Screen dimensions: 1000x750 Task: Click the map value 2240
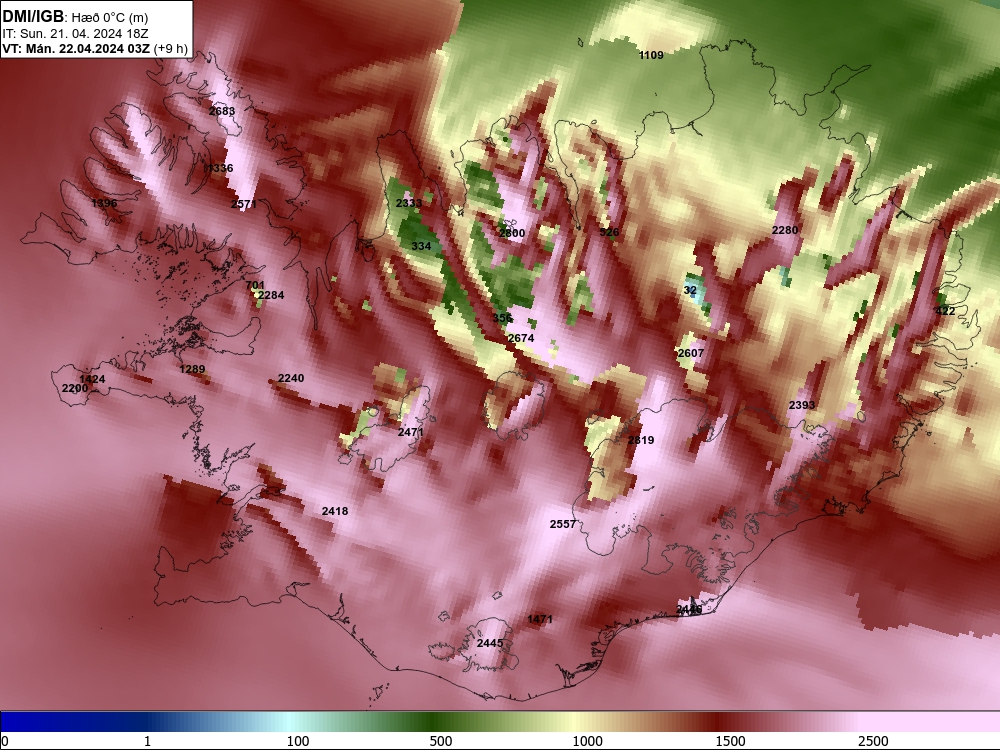(x=291, y=378)
